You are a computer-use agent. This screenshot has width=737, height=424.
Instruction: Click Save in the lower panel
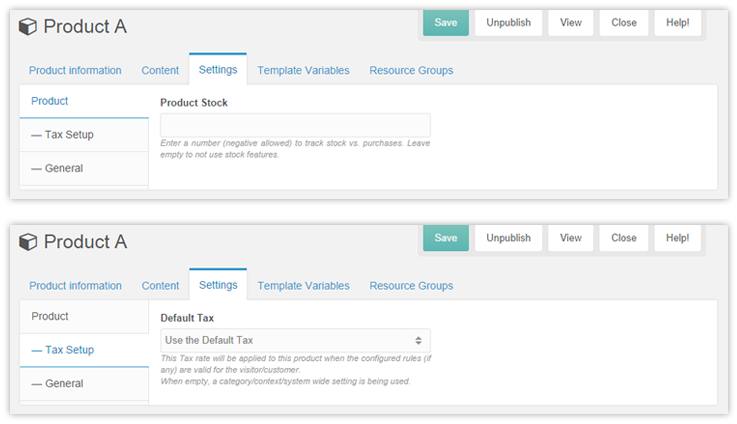pos(446,238)
